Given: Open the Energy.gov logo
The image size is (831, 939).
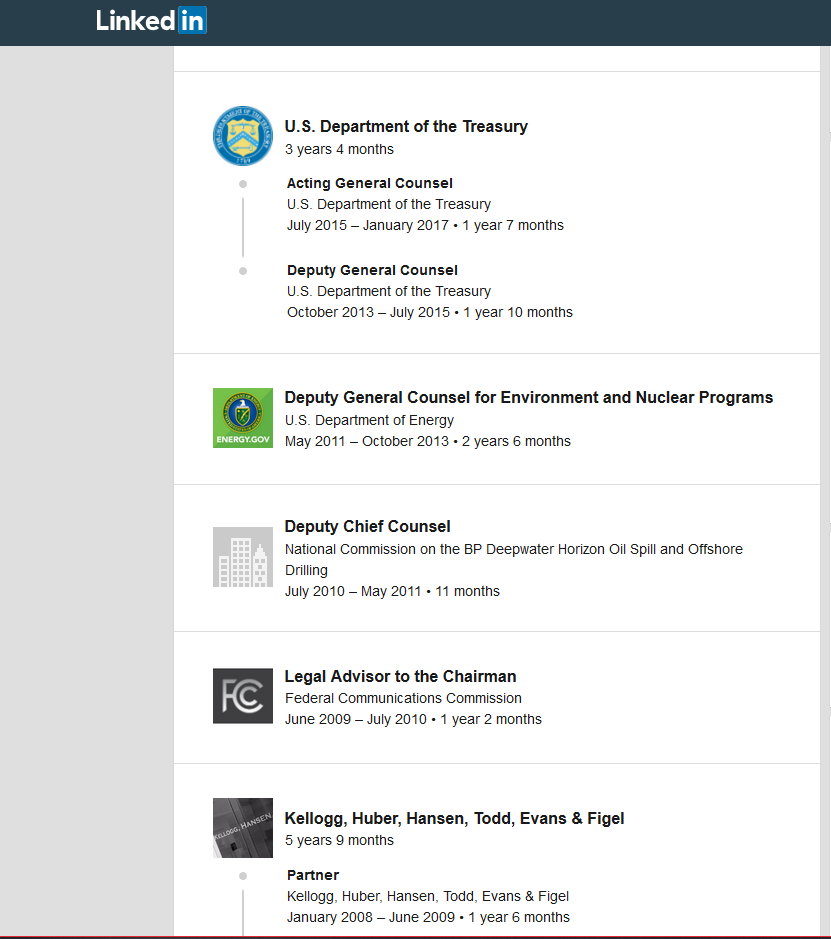Looking at the screenshot, I should [243, 418].
